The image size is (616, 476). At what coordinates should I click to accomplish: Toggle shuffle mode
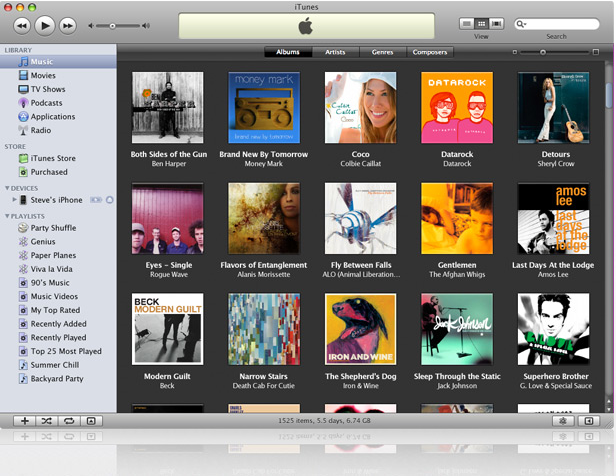(47, 421)
